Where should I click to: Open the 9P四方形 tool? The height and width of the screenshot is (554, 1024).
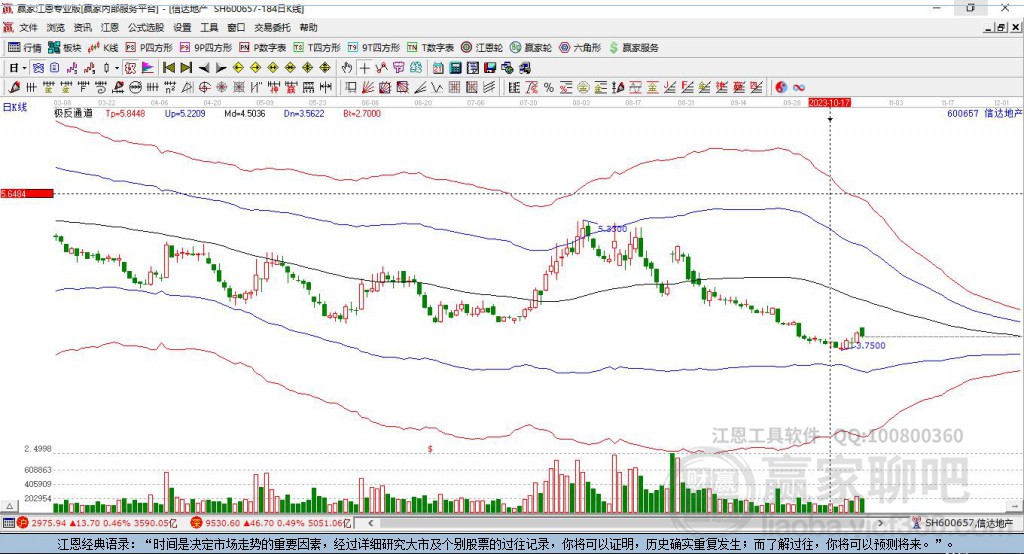point(206,48)
